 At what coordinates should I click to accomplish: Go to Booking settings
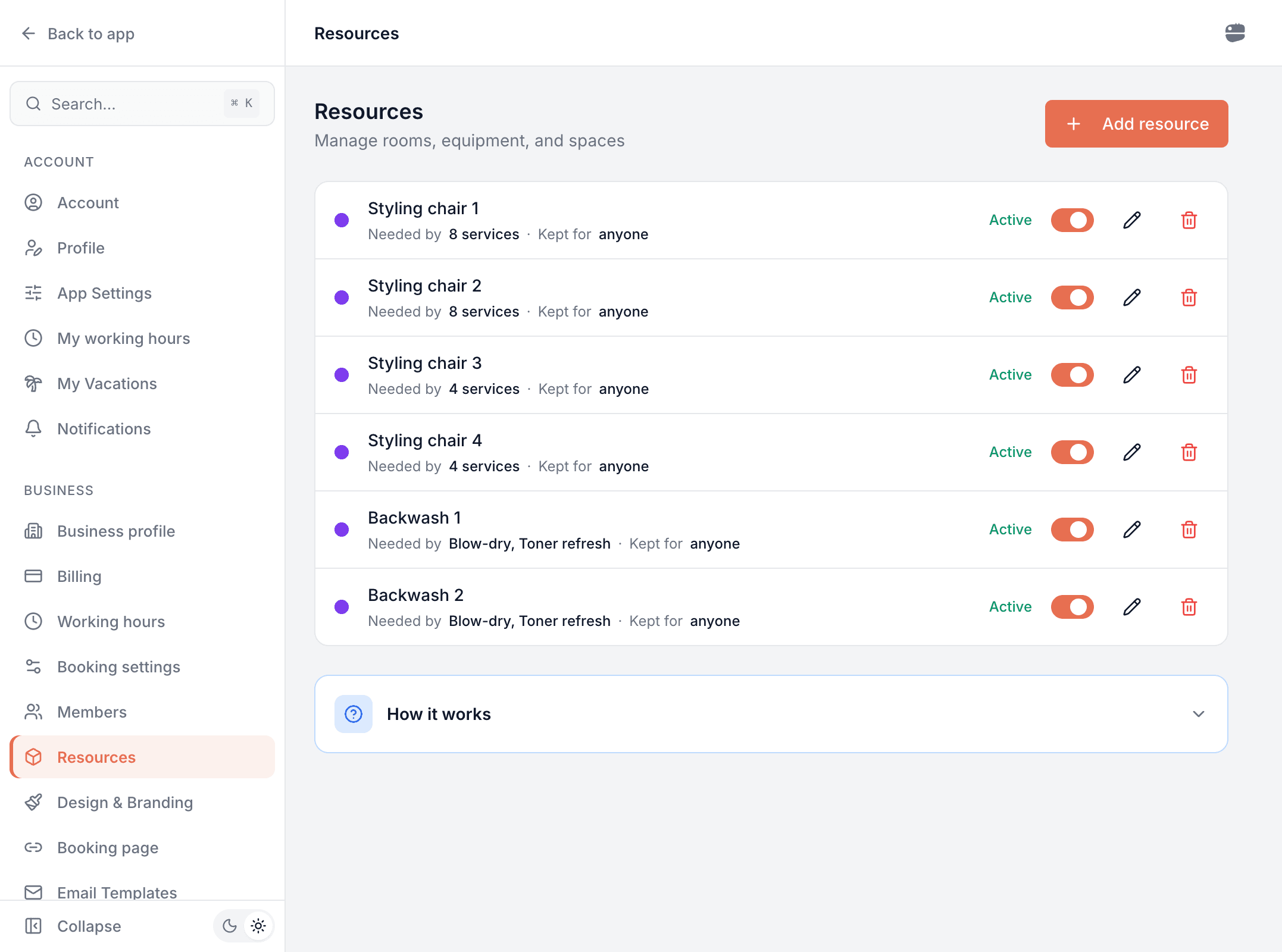(x=142, y=666)
